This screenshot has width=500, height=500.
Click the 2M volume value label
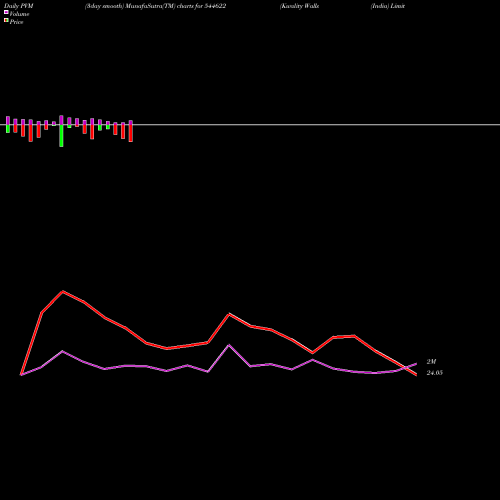click(431, 362)
